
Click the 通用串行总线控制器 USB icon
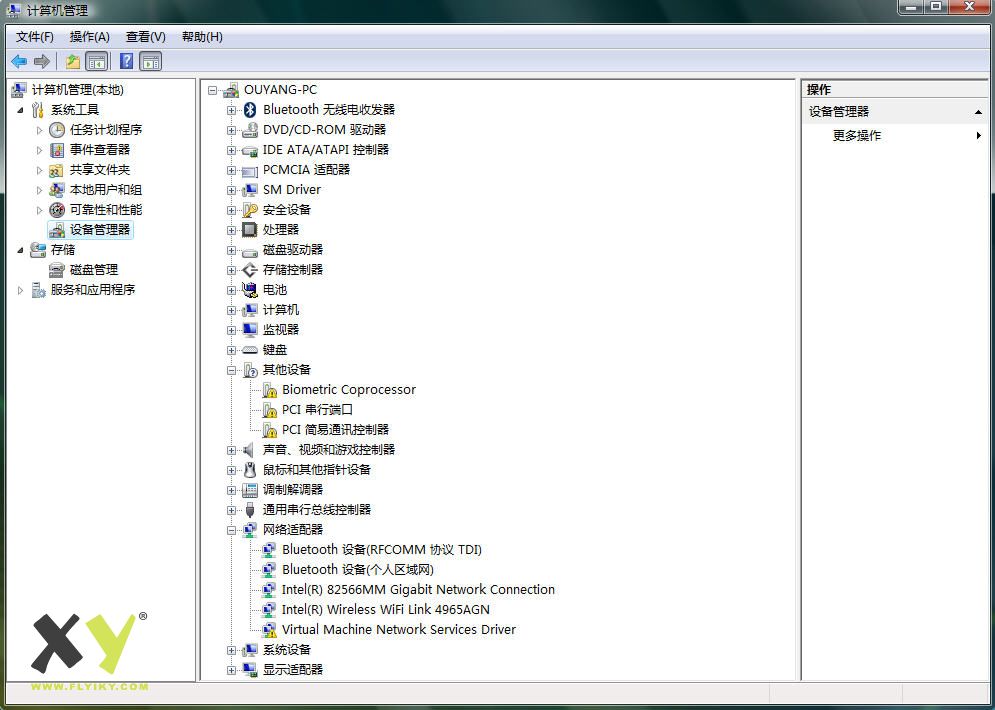pyautogui.click(x=250, y=510)
